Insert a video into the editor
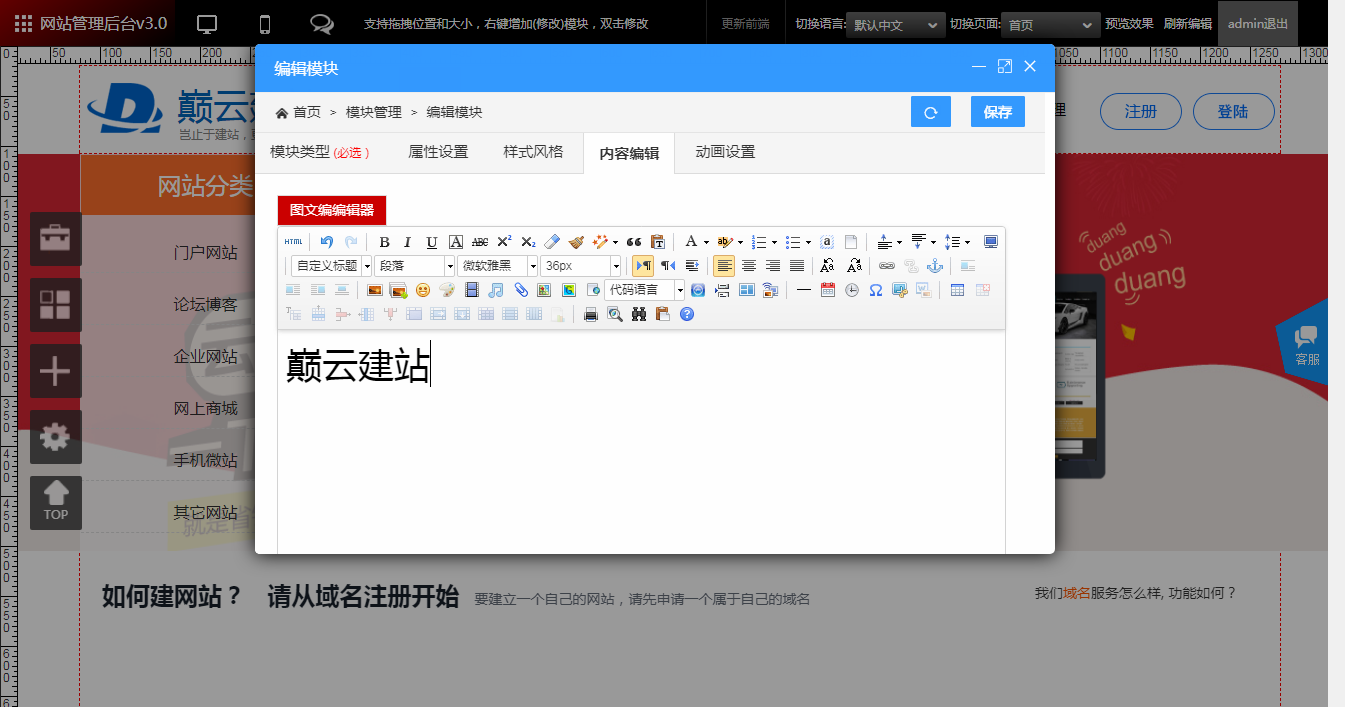 click(x=474, y=290)
